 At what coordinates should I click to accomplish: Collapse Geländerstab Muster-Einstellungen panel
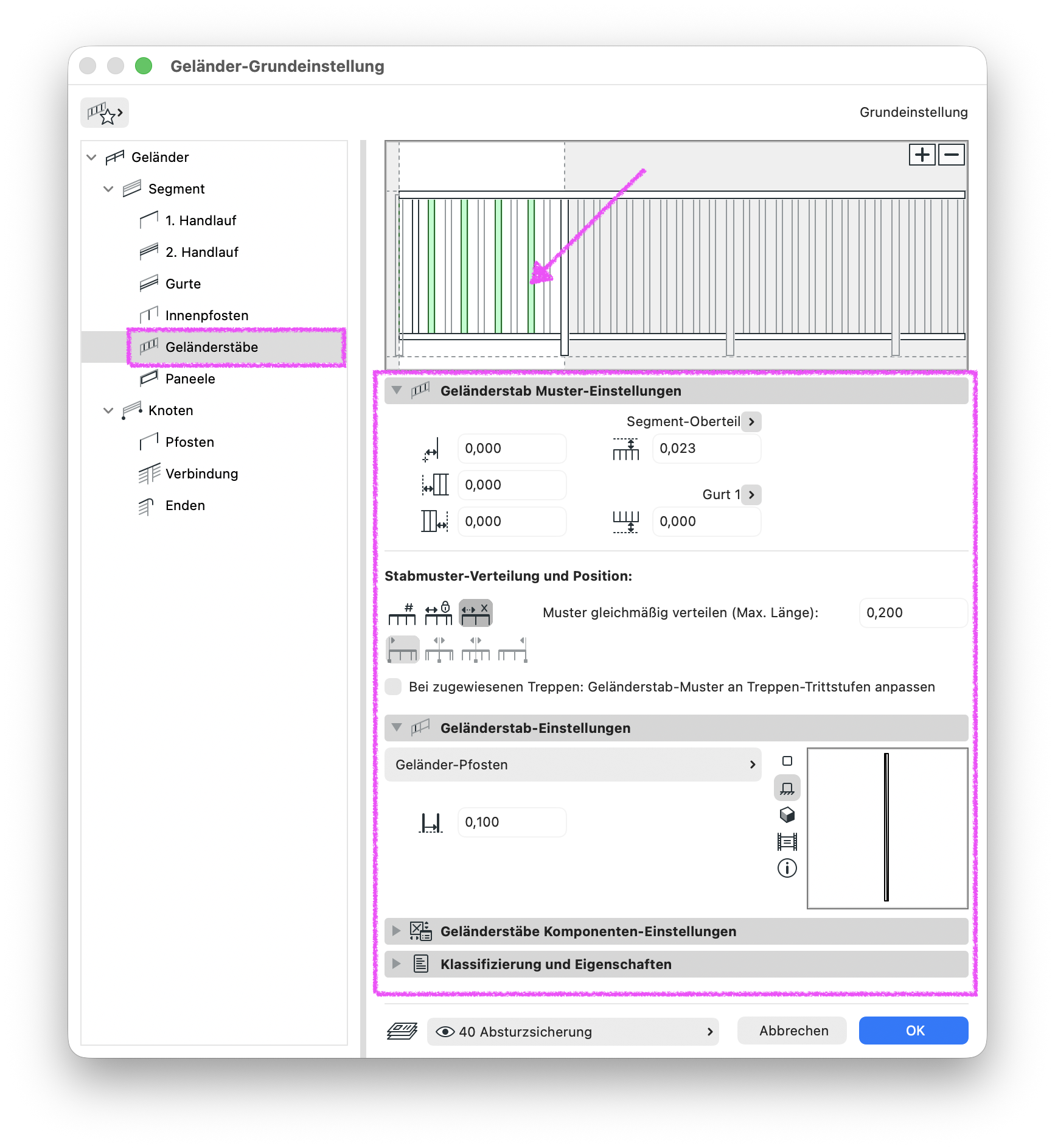(397, 390)
